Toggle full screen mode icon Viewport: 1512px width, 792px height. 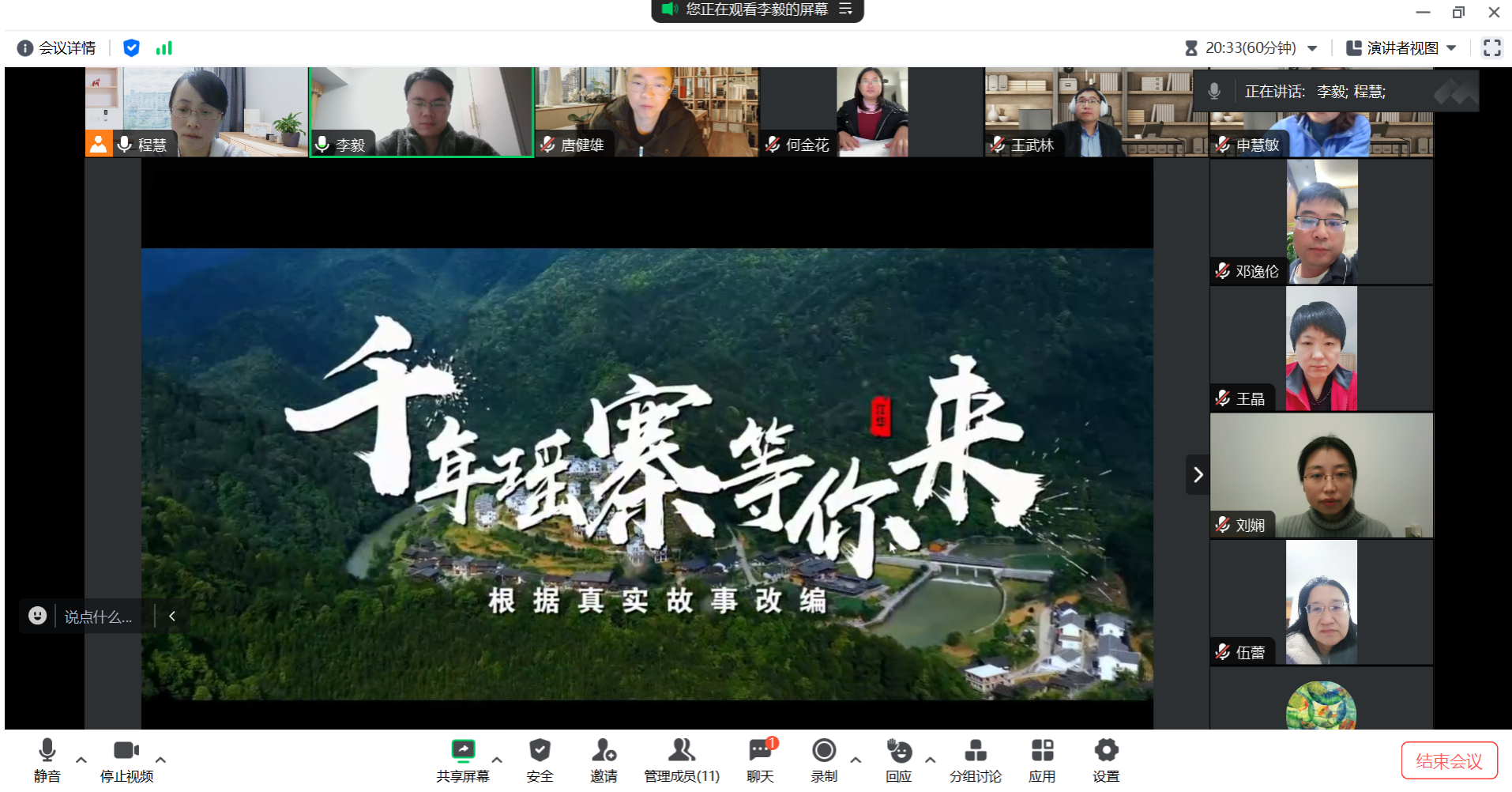tap(1491, 48)
